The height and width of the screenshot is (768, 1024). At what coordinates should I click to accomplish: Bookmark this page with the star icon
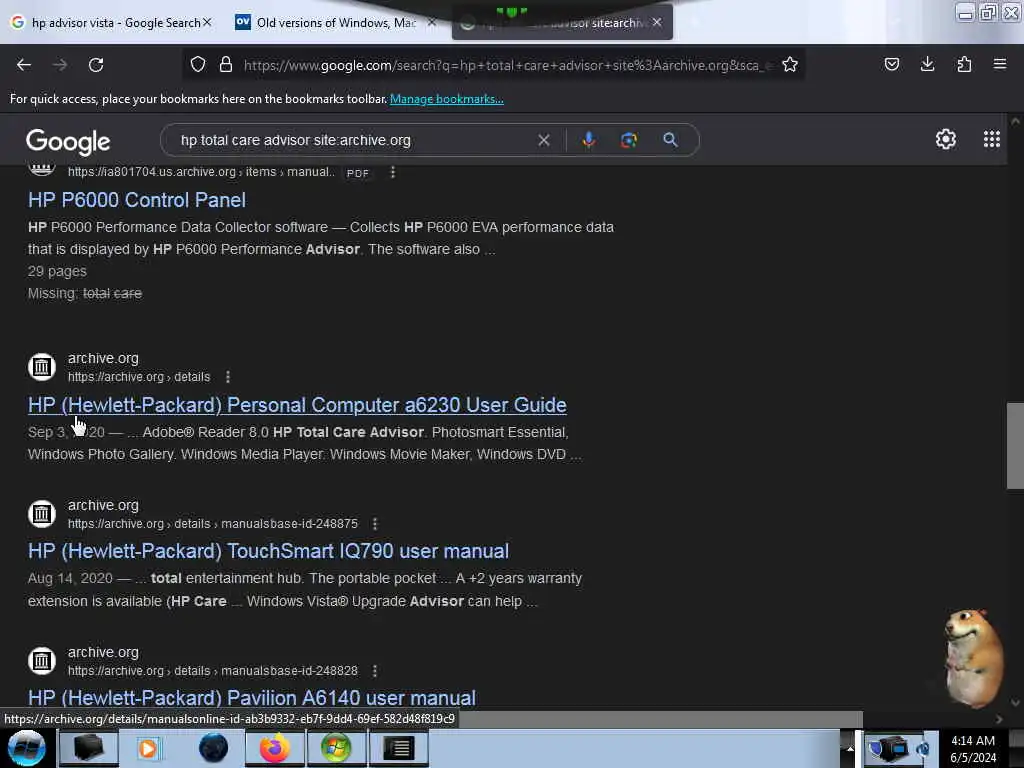click(x=790, y=65)
